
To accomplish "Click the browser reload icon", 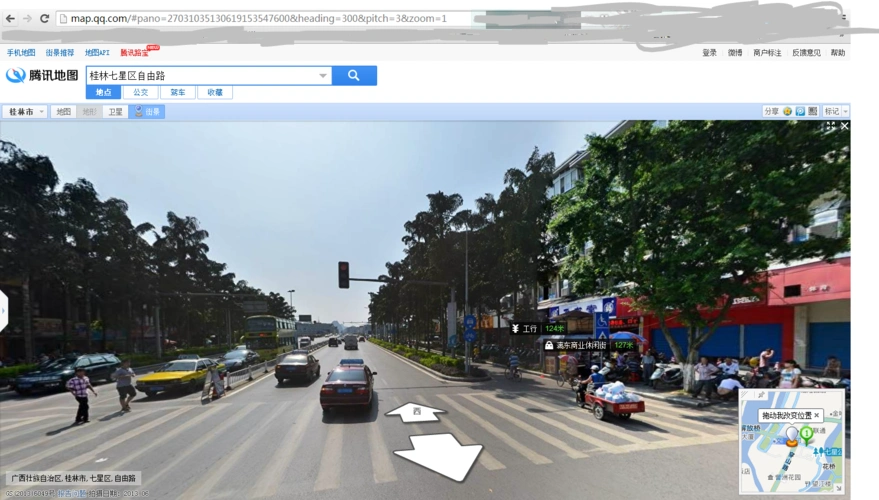I will pos(44,18).
